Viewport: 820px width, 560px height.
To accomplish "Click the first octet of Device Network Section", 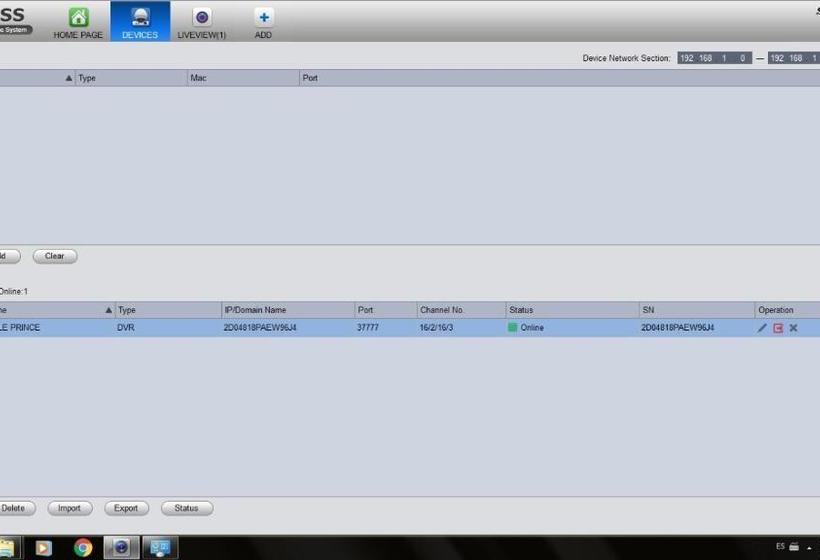I will [687, 58].
